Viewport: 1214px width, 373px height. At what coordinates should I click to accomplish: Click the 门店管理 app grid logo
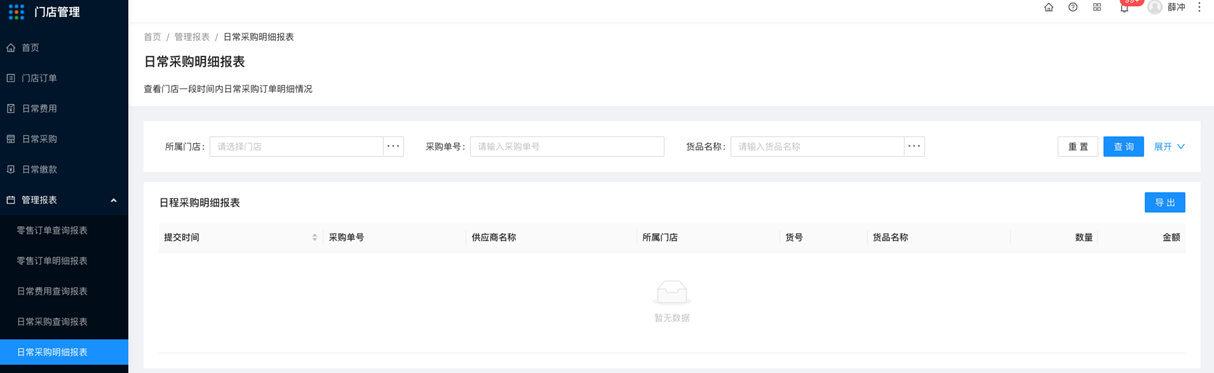point(16,12)
